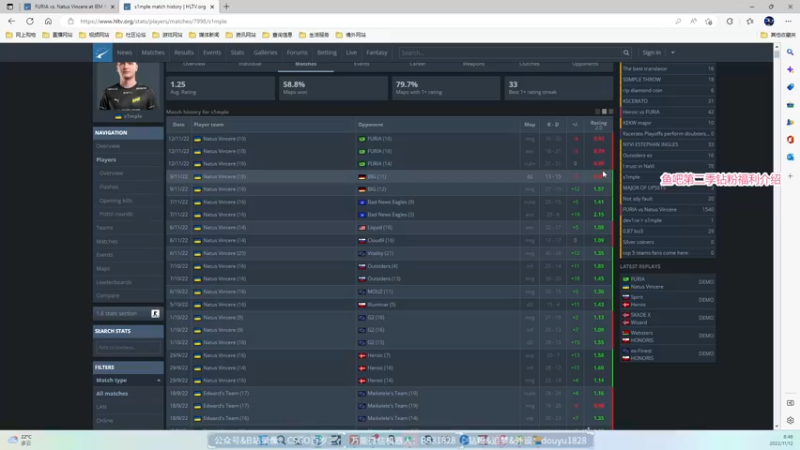Open Leaderboards in the sidebar navigation
Viewport: 800px width, 450px height.
[x=114, y=282]
